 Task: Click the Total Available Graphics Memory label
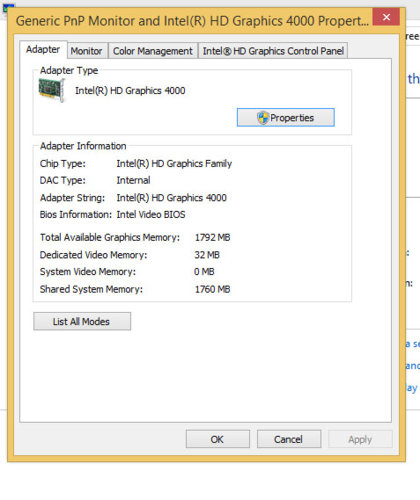[x=110, y=237]
